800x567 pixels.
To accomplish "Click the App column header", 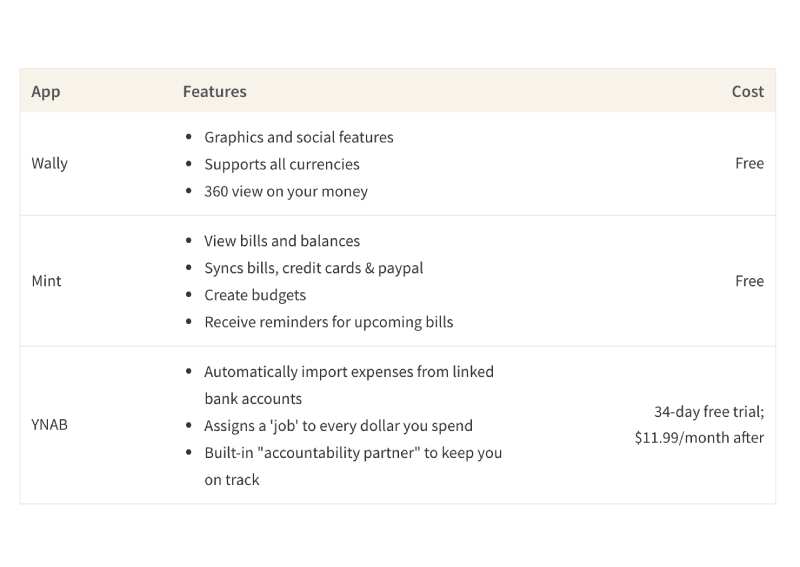I will pyautogui.click(x=46, y=91).
